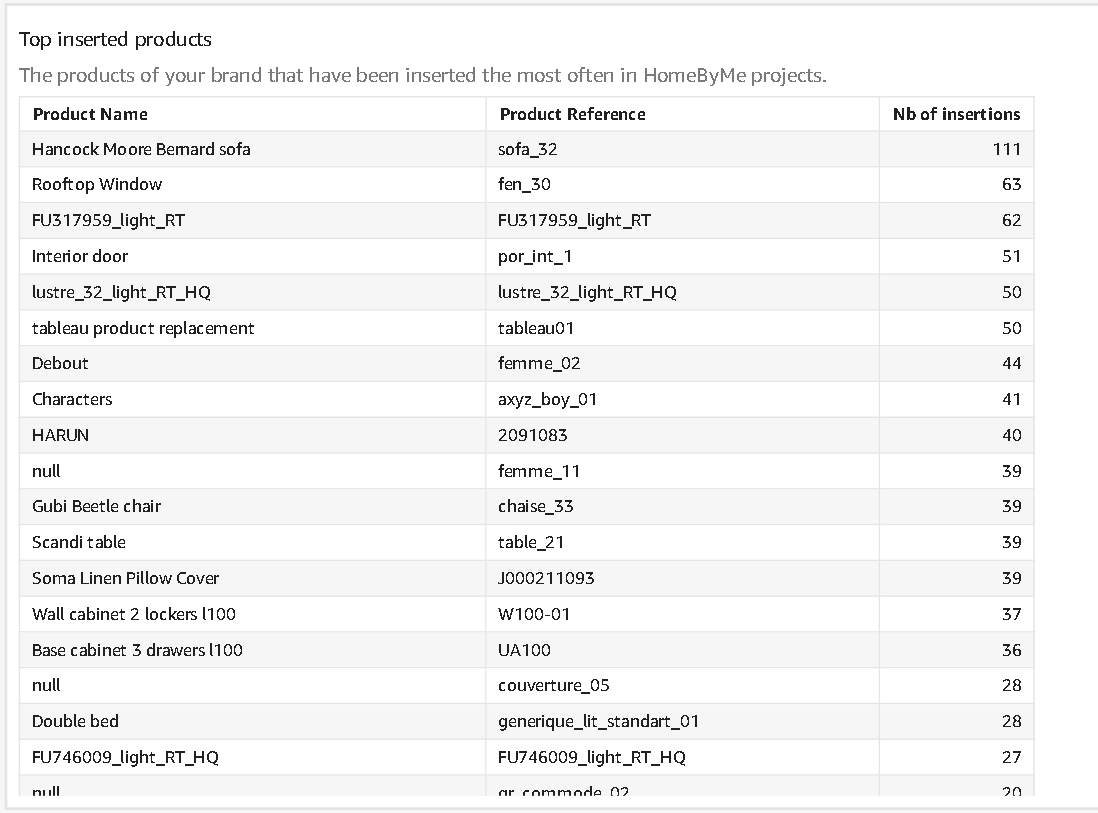This screenshot has width=1098, height=813.
Task: Click the Scandi table product cell
Action: coord(79,542)
